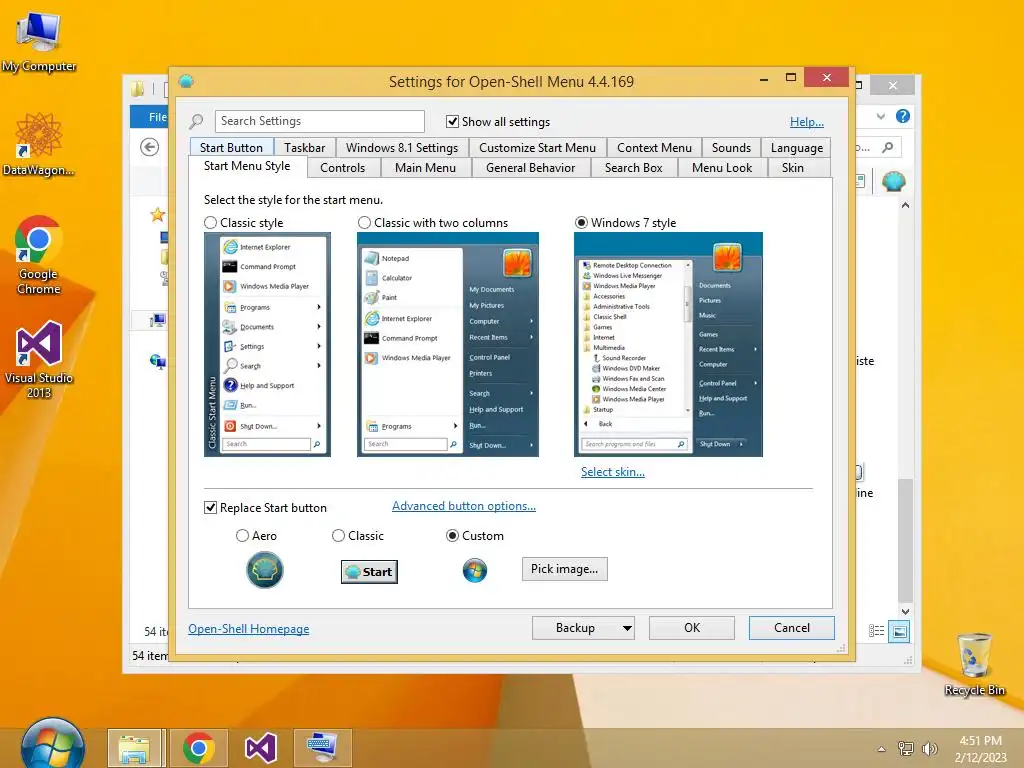Open My Computer desktop icon
This screenshot has width=1024, height=768.
tap(39, 41)
